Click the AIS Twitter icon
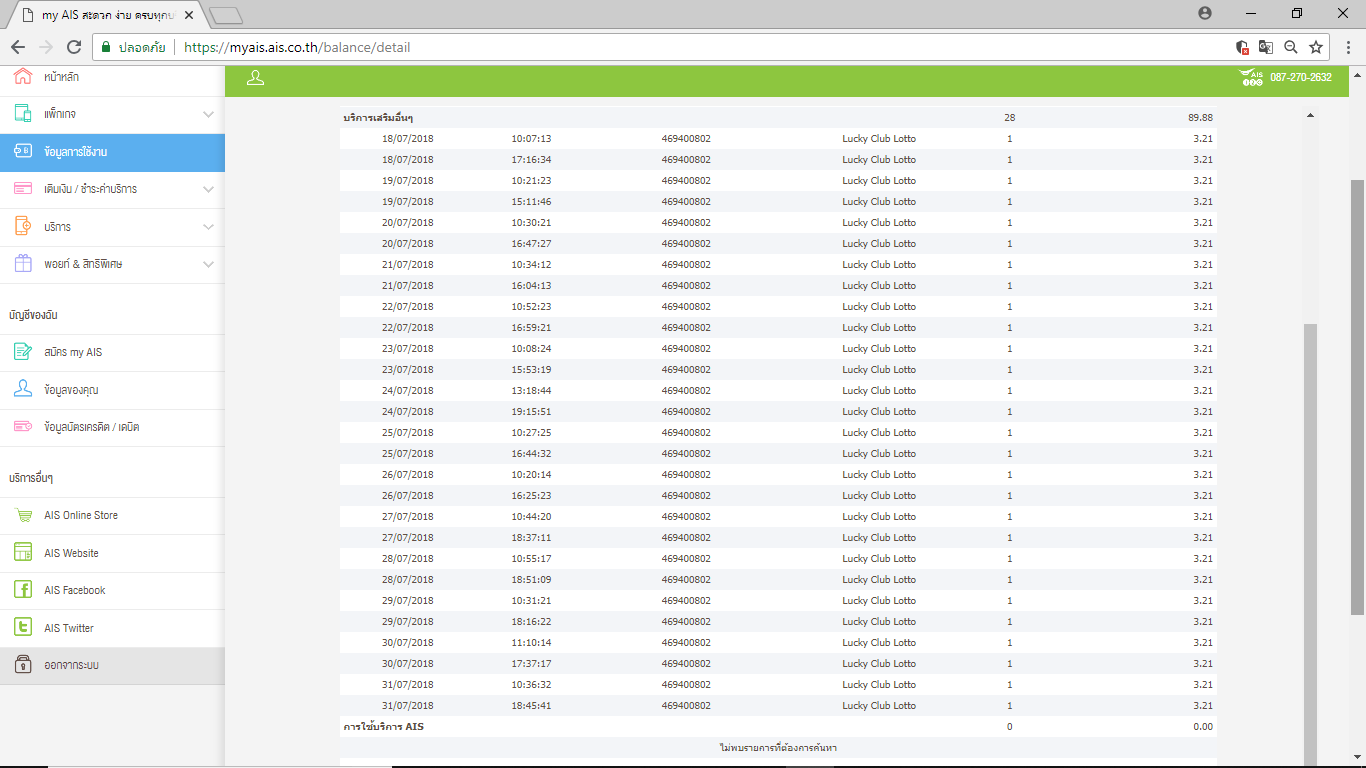1366x768 pixels. (x=23, y=628)
